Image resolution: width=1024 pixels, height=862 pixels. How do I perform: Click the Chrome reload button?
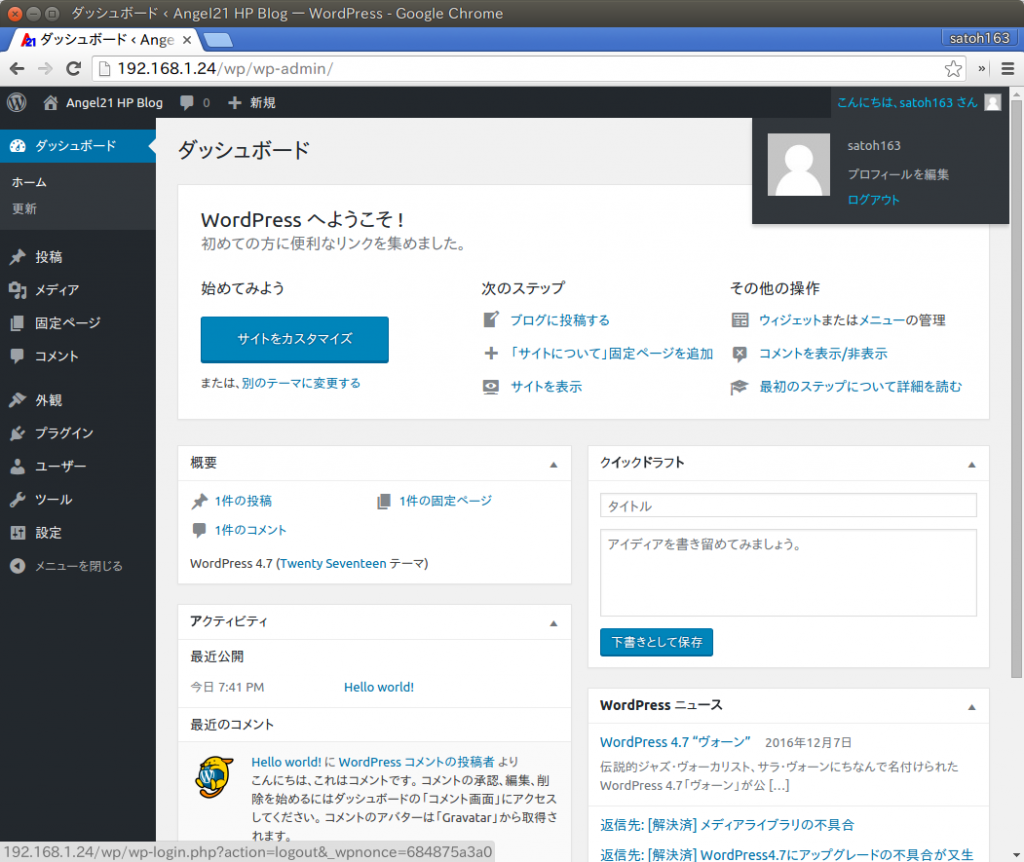(x=74, y=69)
